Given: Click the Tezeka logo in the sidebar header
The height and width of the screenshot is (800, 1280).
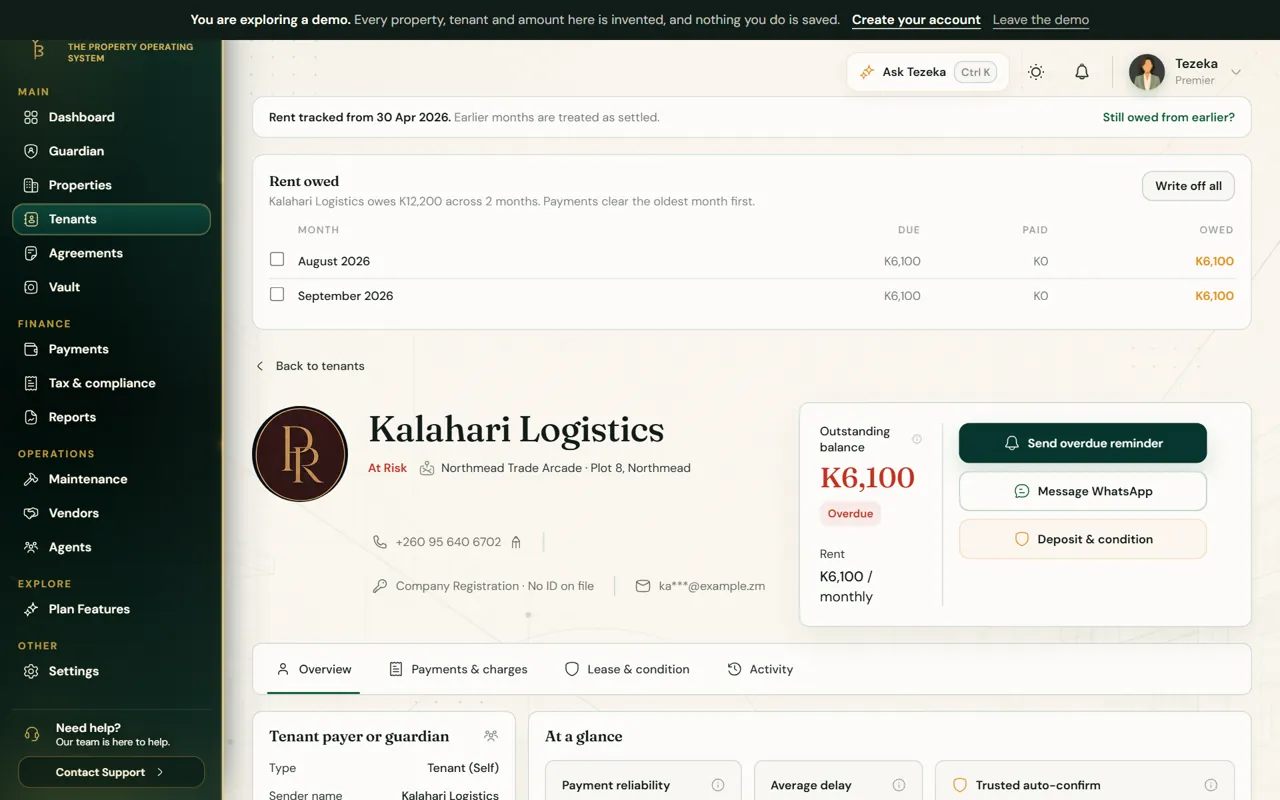Looking at the screenshot, I should [39, 50].
